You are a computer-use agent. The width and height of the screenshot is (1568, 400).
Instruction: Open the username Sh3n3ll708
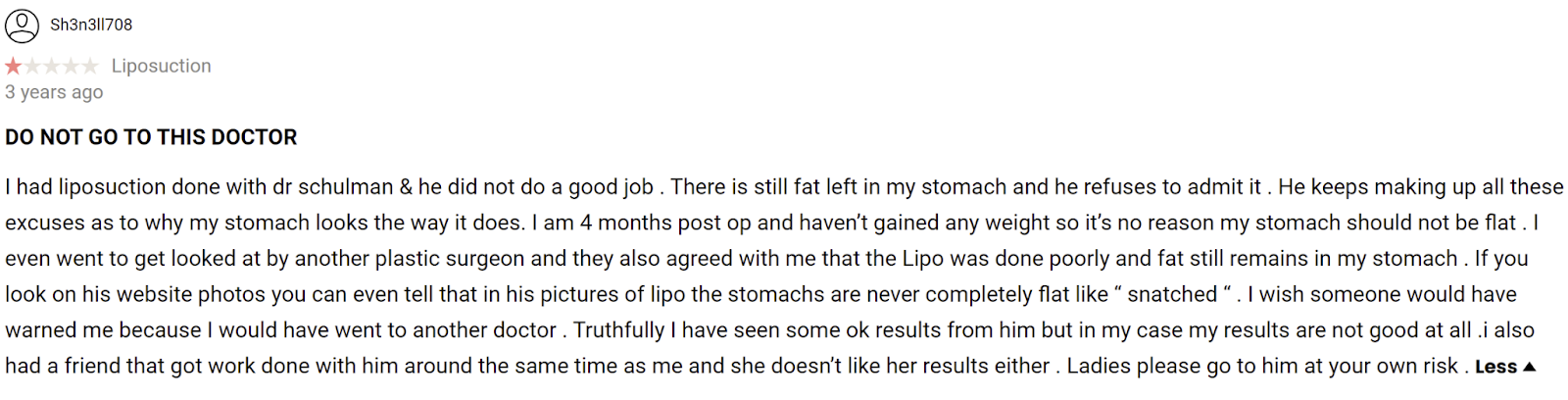(x=91, y=25)
